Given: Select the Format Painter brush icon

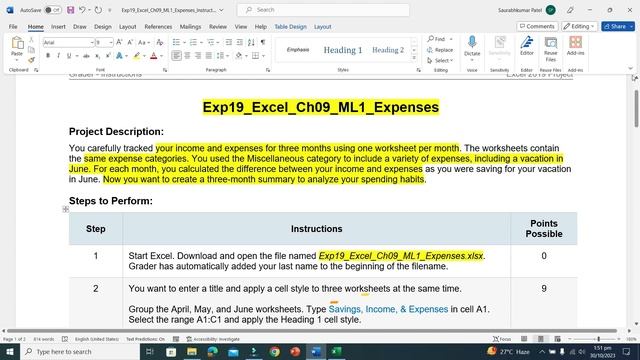Looking at the screenshot, I should click(31, 60).
